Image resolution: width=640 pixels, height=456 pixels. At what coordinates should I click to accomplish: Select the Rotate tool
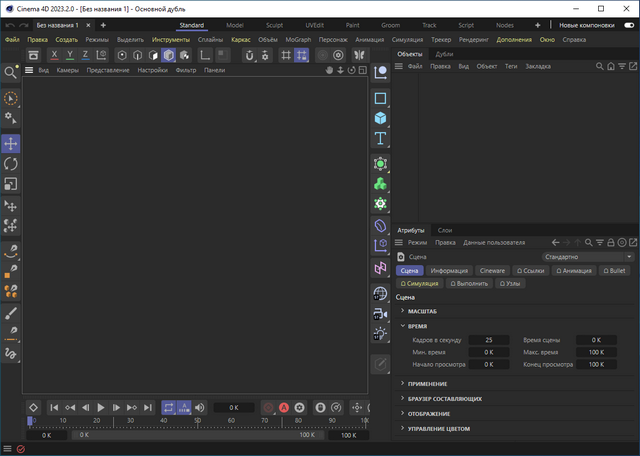pos(11,163)
